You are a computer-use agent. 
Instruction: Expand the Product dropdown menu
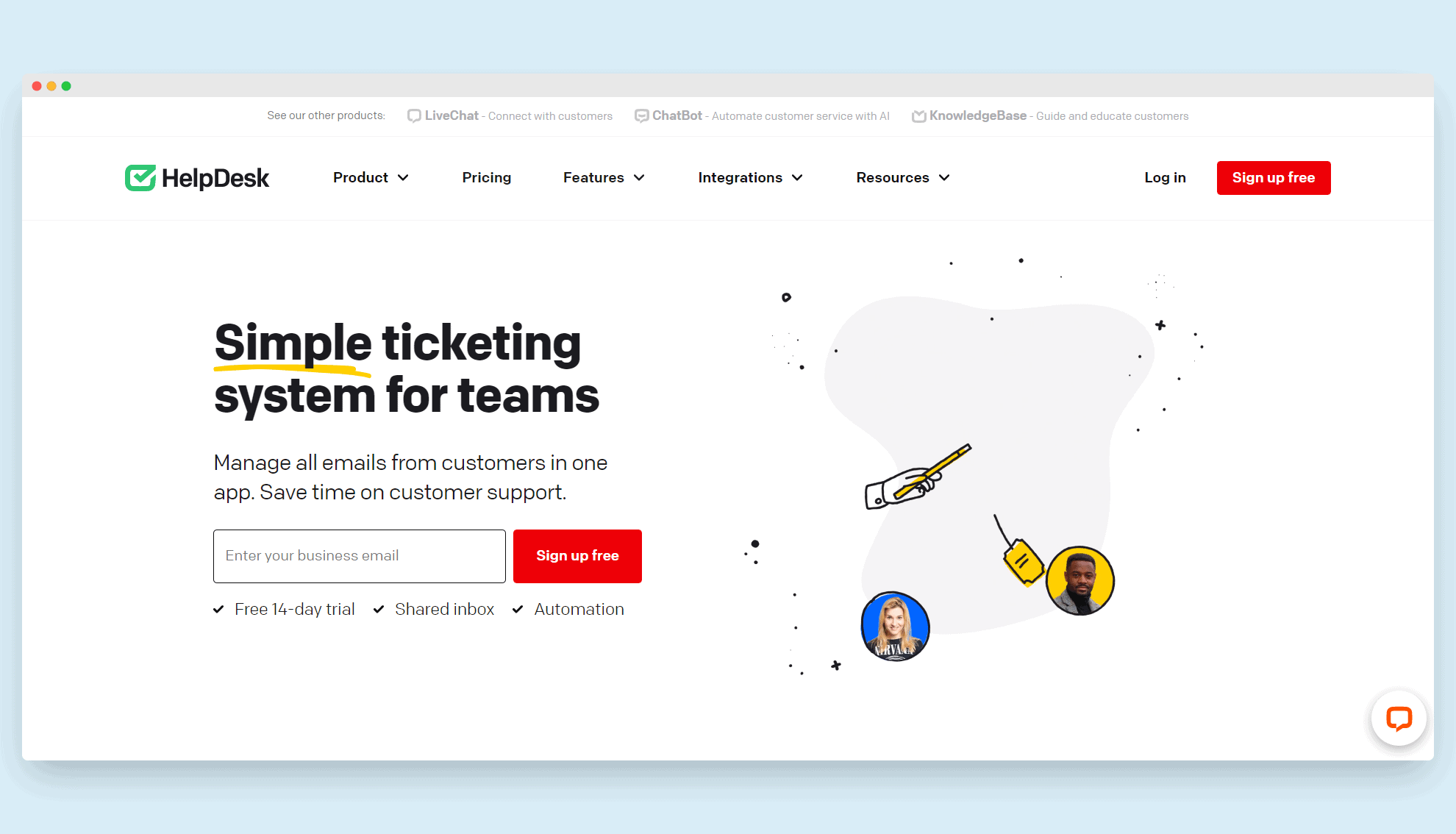pos(371,178)
